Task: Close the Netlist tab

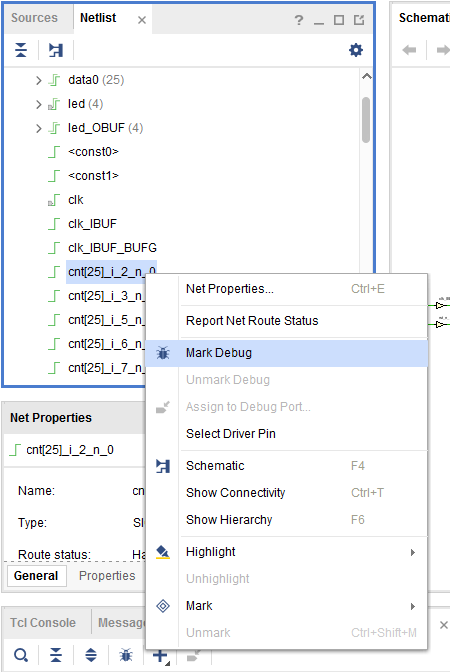Action: click(142, 20)
